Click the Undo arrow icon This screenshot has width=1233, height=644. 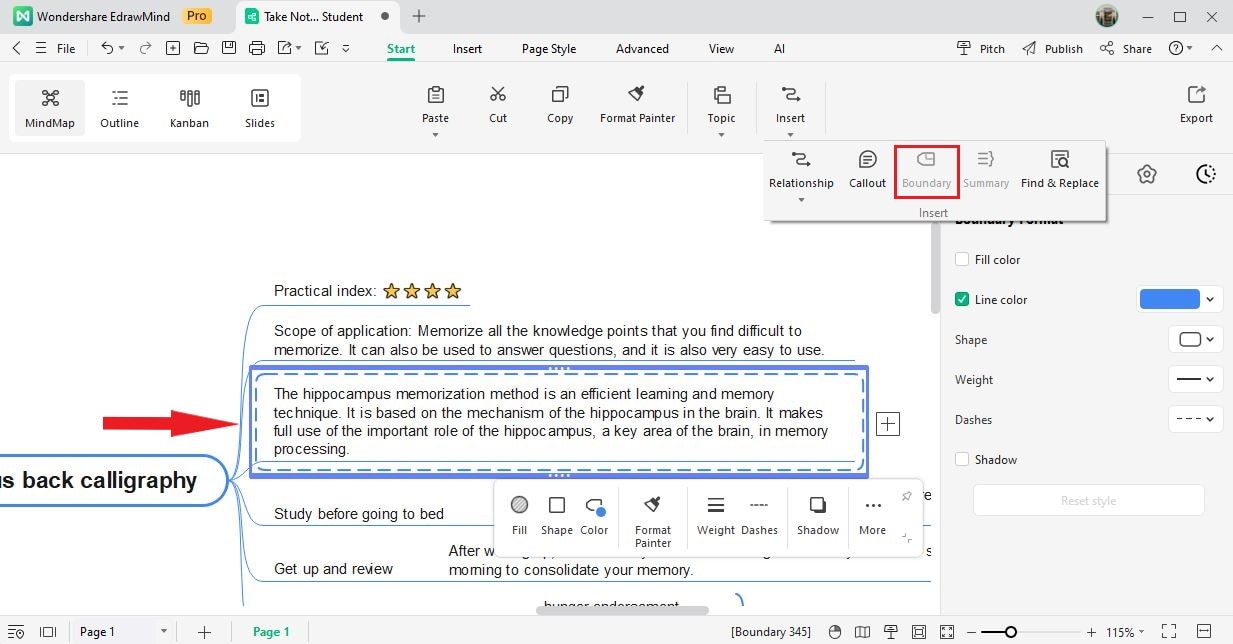tap(107, 48)
